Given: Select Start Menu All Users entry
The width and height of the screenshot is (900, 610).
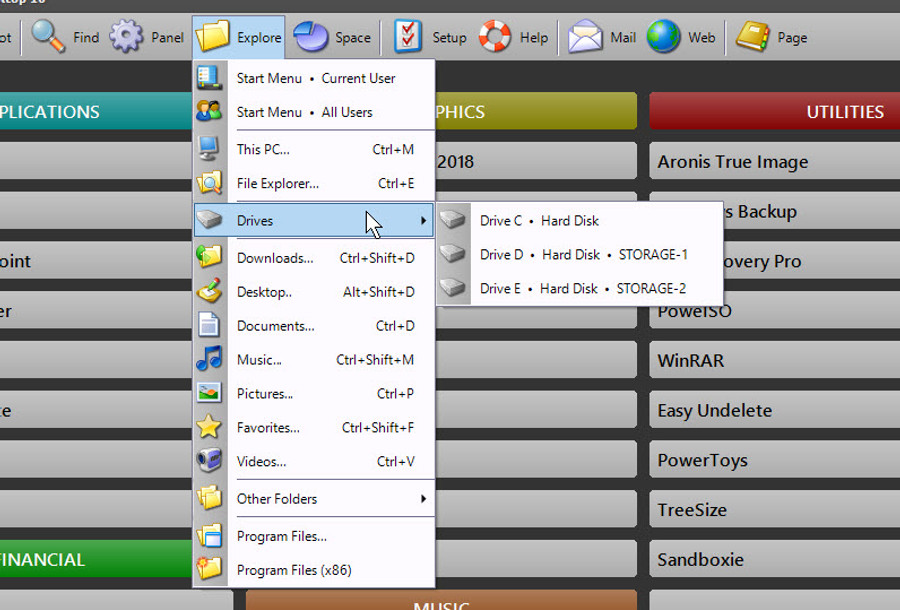Looking at the screenshot, I should click(x=314, y=112).
